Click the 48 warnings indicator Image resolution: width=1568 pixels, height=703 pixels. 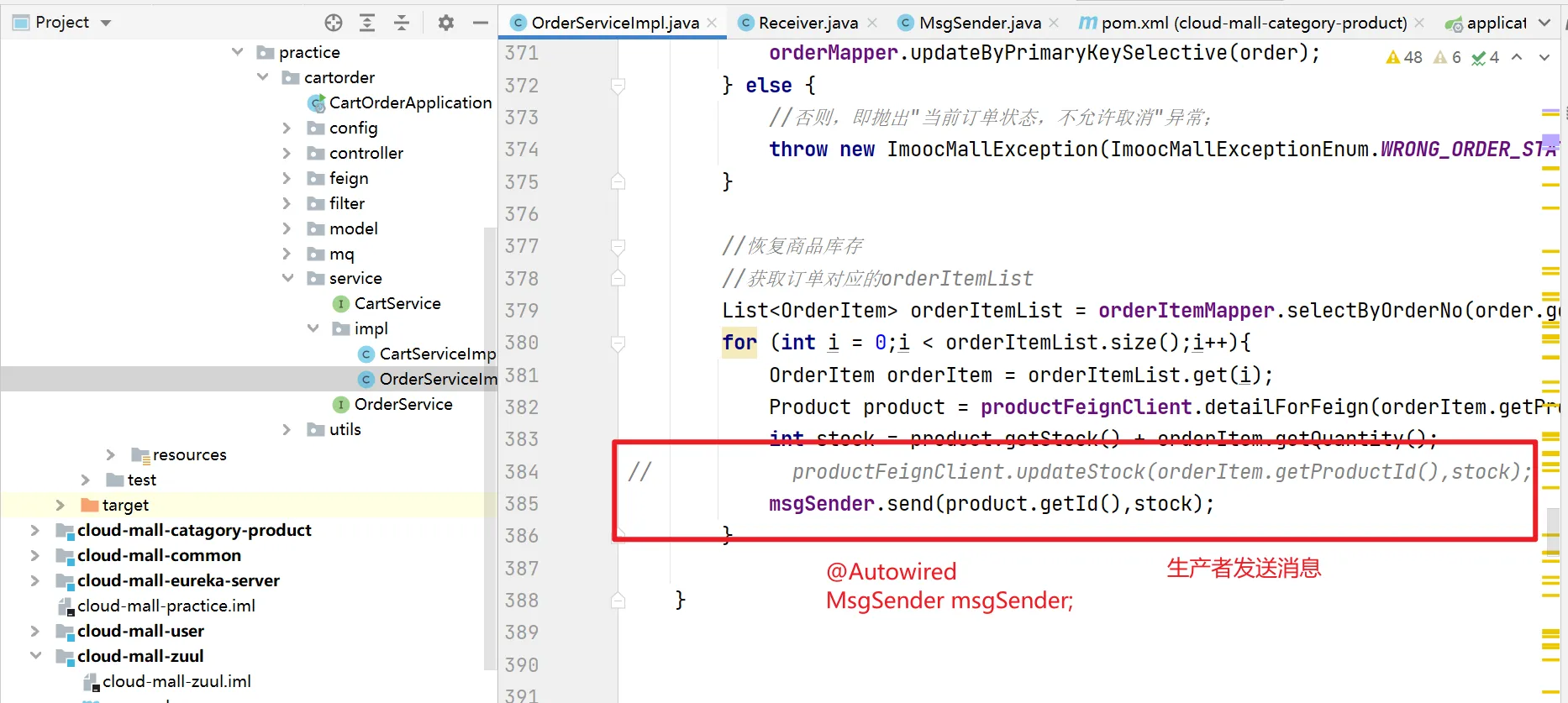[1404, 57]
